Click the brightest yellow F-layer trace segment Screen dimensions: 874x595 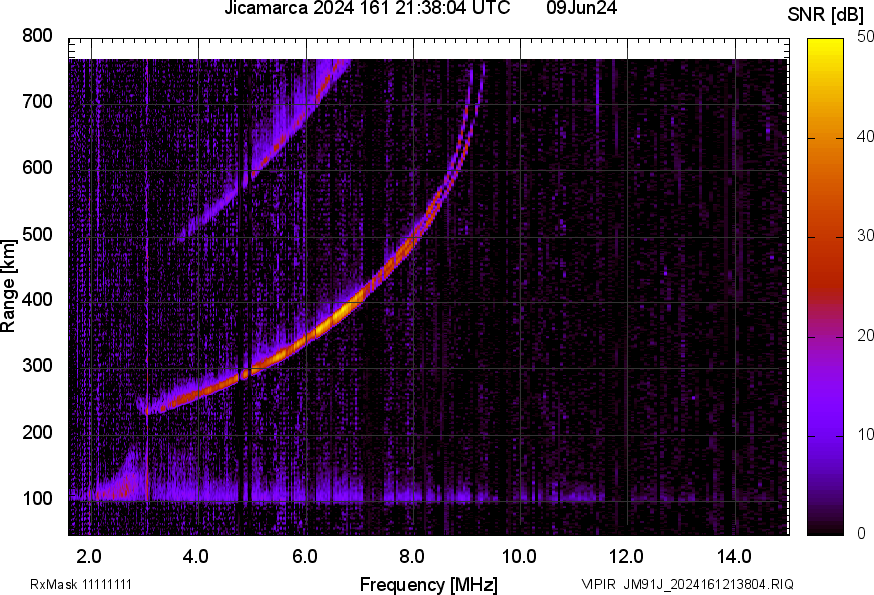click(x=340, y=313)
